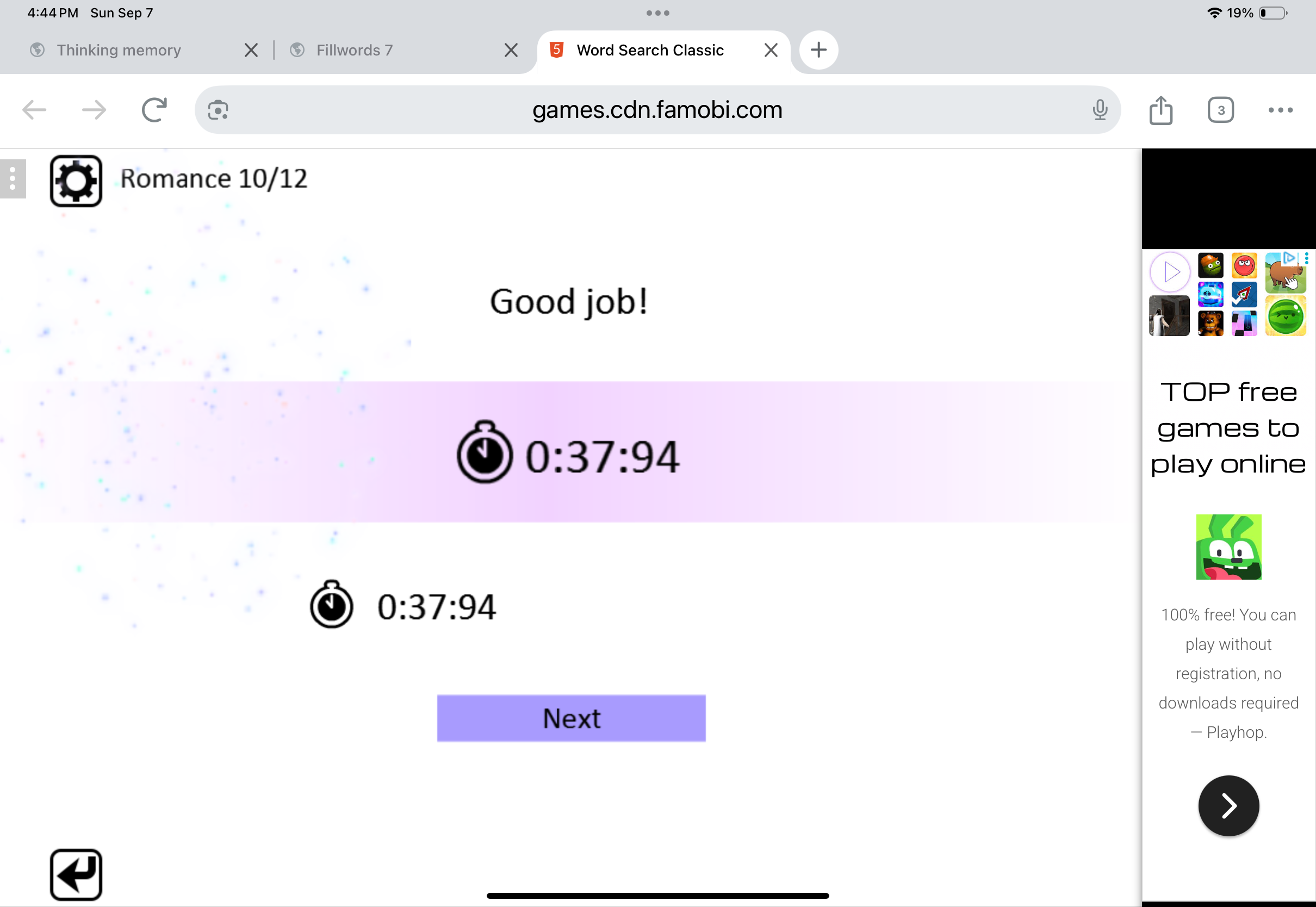The height and width of the screenshot is (907, 1316).
Task: Tap the 4:44 PM clock in status bar
Action: coord(53,13)
